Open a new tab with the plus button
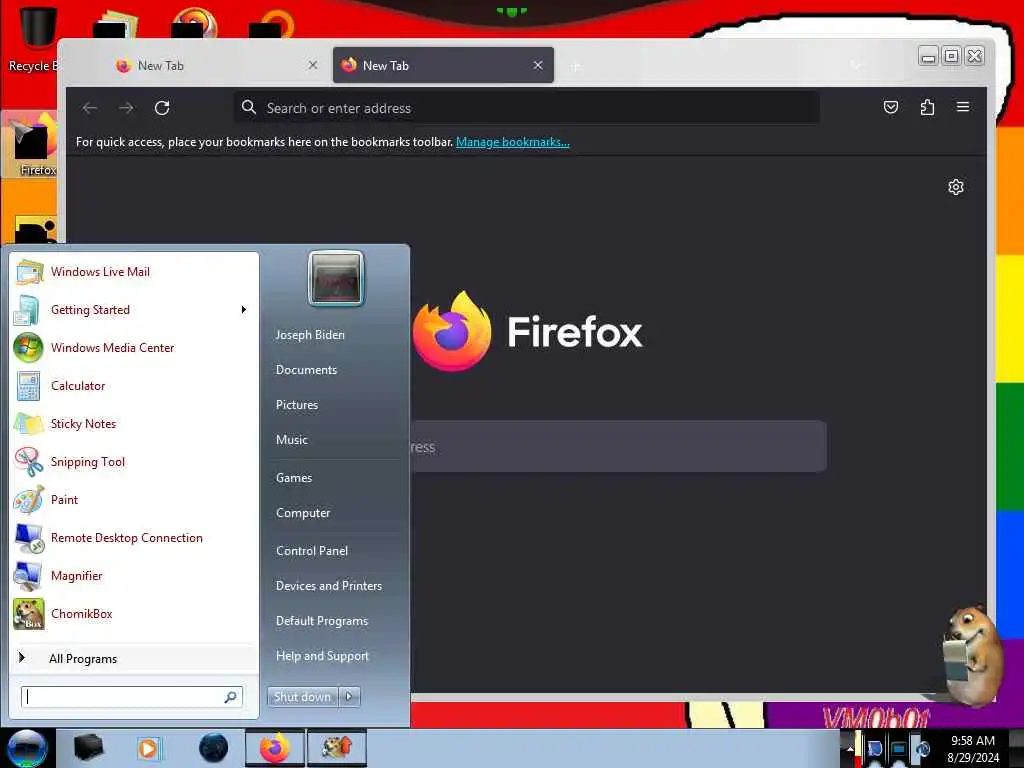This screenshot has height=768, width=1024. [x=575, y=66]
